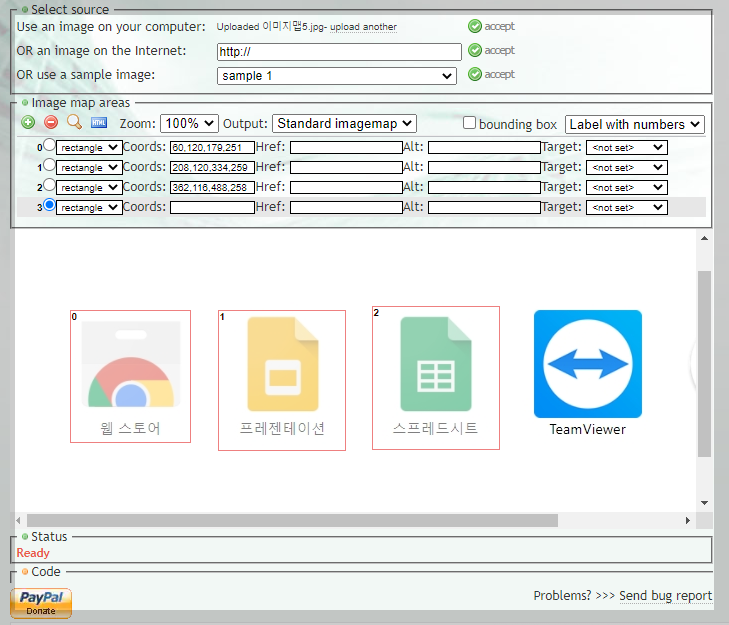This screenshot has width=729, height=625.
Task: Add a new image map area
Action: click(x=28, y=122)
